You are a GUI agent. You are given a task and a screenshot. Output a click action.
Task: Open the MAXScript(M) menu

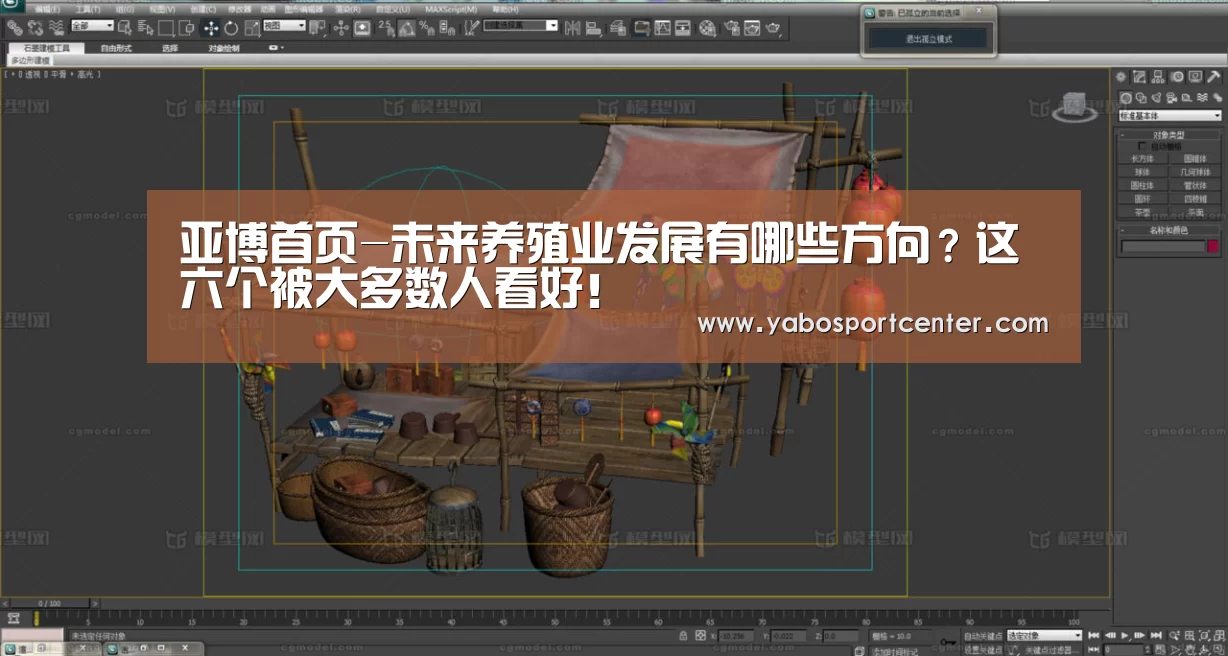tap(451, 9)
